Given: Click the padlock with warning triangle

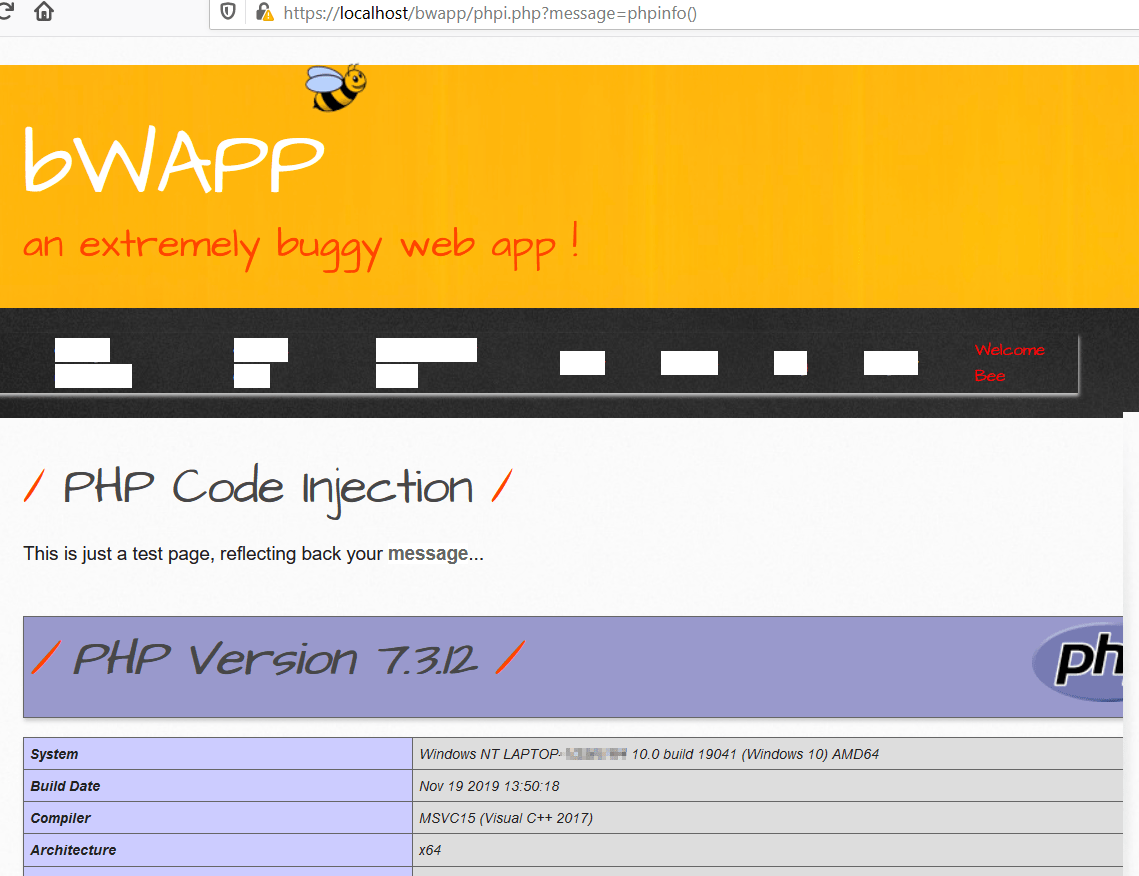Looking at the screenshot, I should point(265,13).
